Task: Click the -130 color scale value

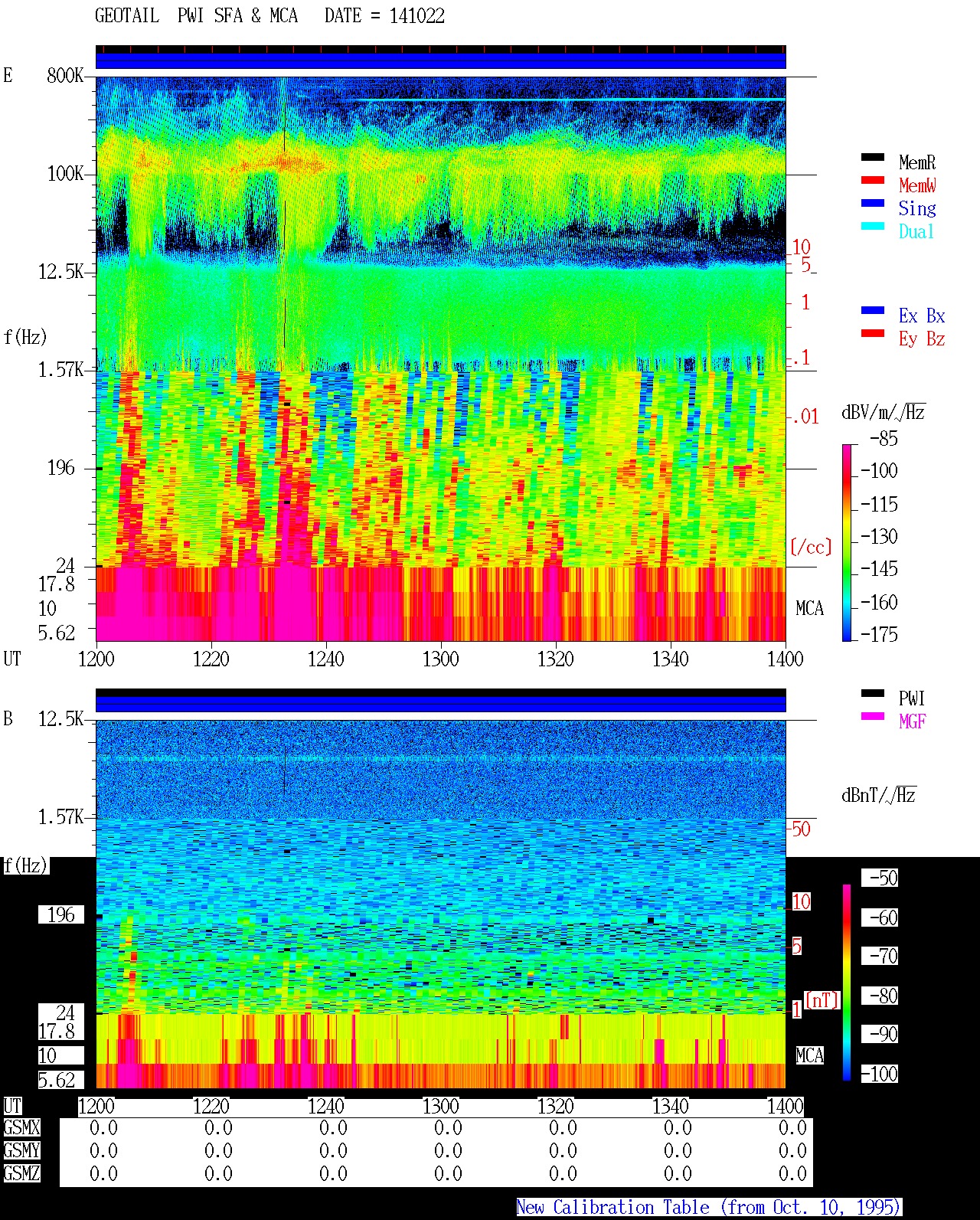Action: [880, 537]
